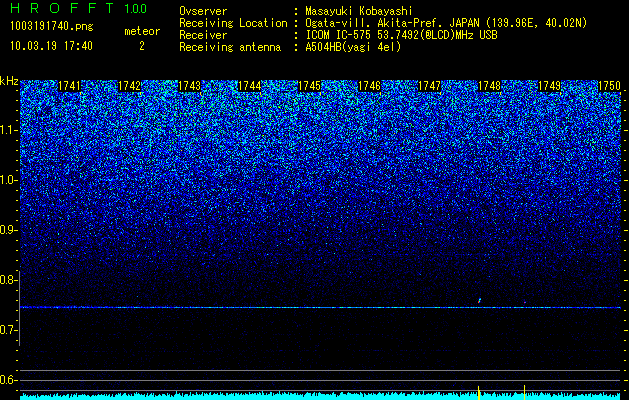Image resolution: width=629 pixels, height=400 pixels.
Task: Click the 1741 time marker
Action: point(69,86)
